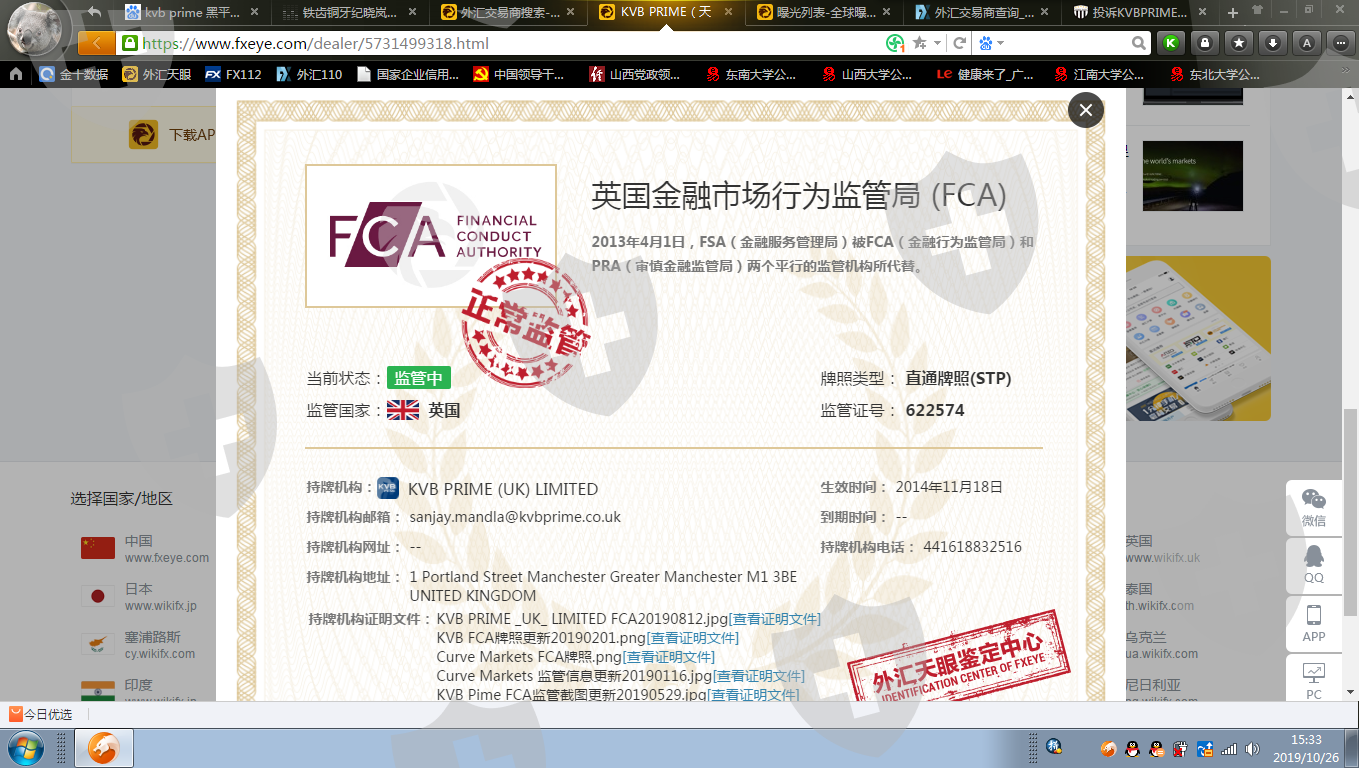Click the search magnifier icon

coord(1139,43)
